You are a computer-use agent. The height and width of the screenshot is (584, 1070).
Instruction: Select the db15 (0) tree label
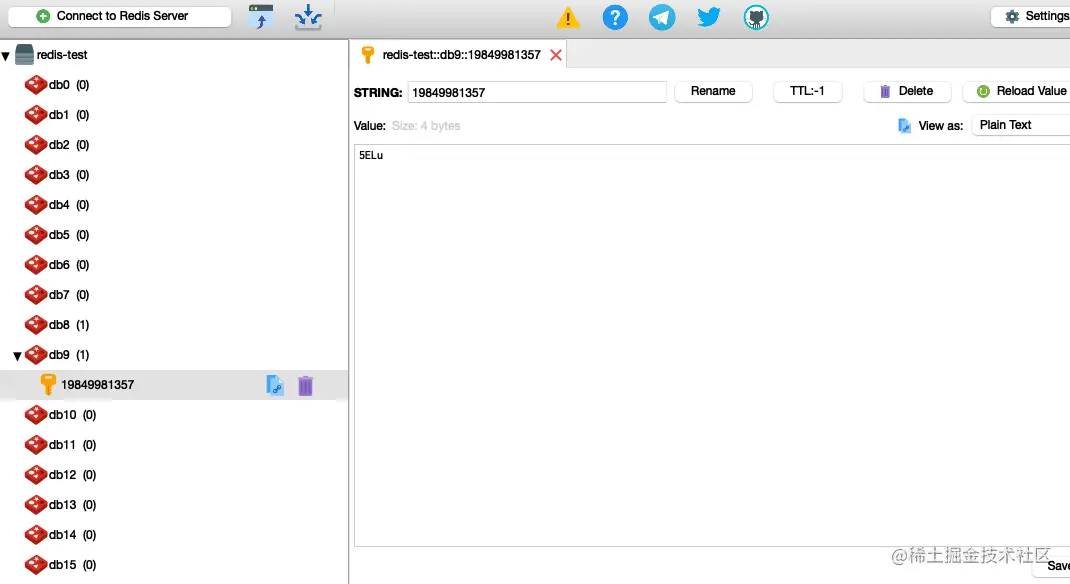[72, 565]
